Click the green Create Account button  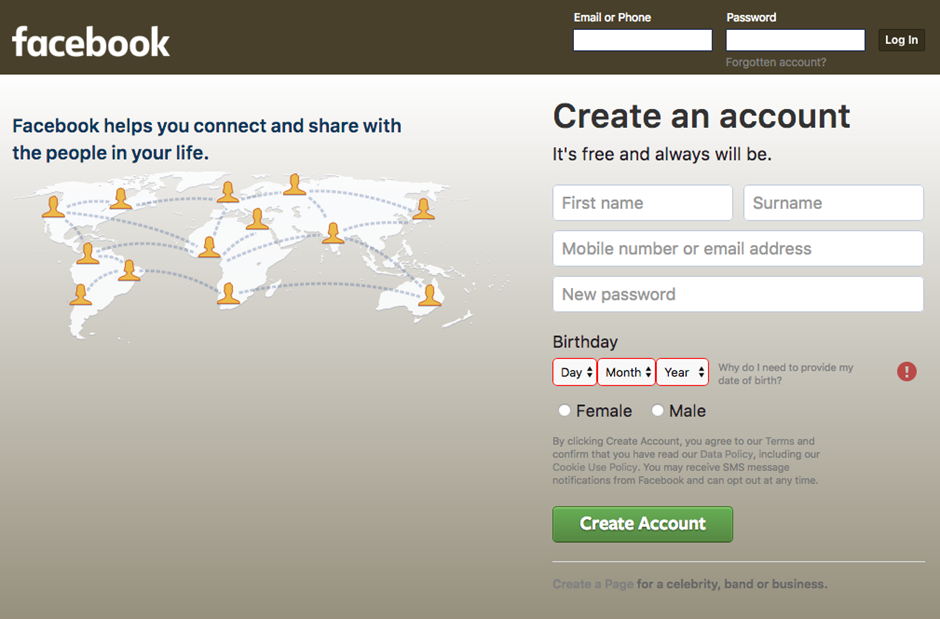(642, 524)
